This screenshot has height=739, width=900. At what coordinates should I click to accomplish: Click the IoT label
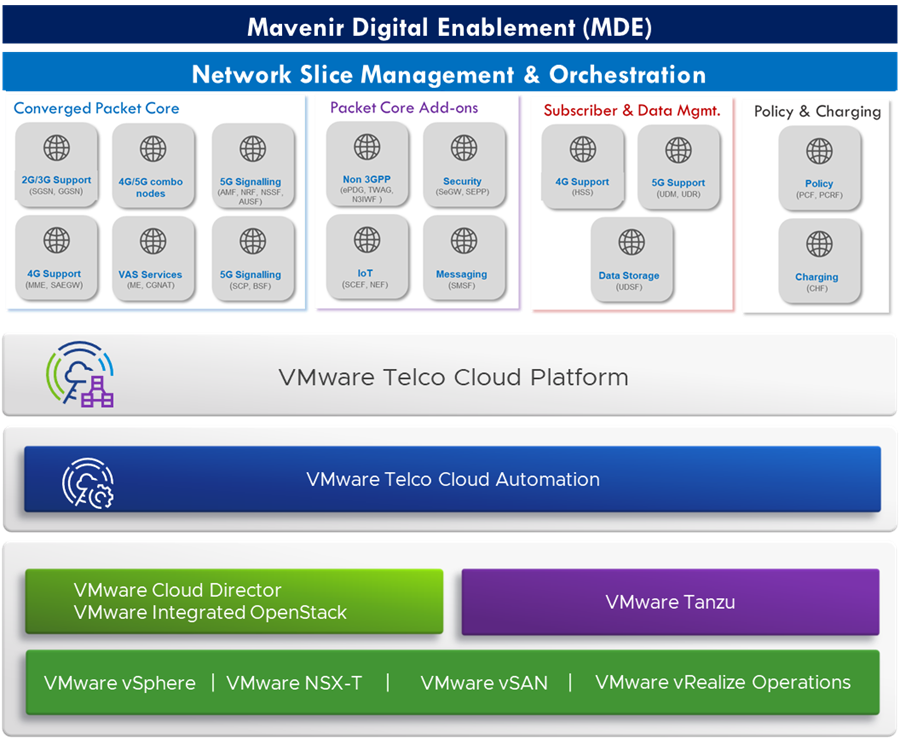(x=365, y=274)
